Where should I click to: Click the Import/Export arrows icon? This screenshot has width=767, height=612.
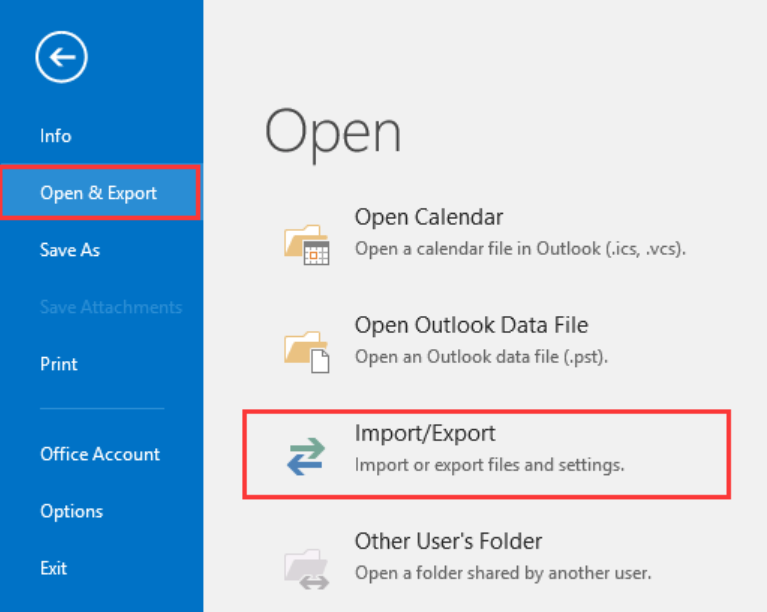(x=306, y=457)
